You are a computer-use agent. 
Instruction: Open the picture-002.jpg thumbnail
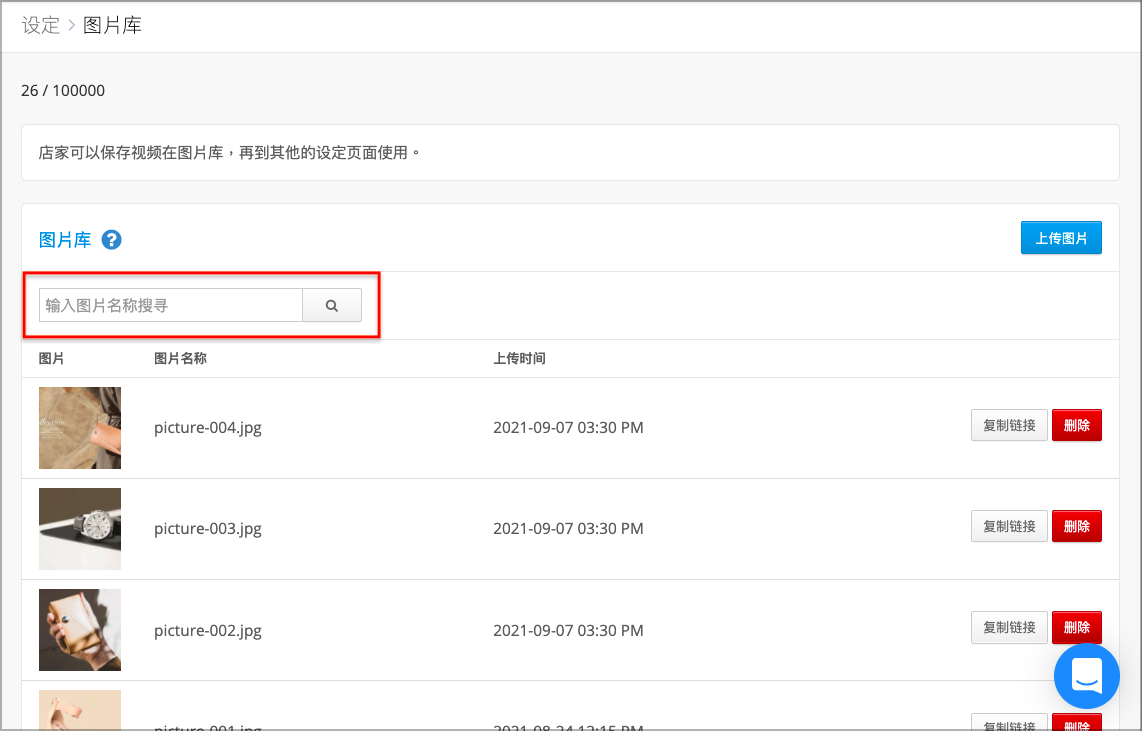click(80, 630)
